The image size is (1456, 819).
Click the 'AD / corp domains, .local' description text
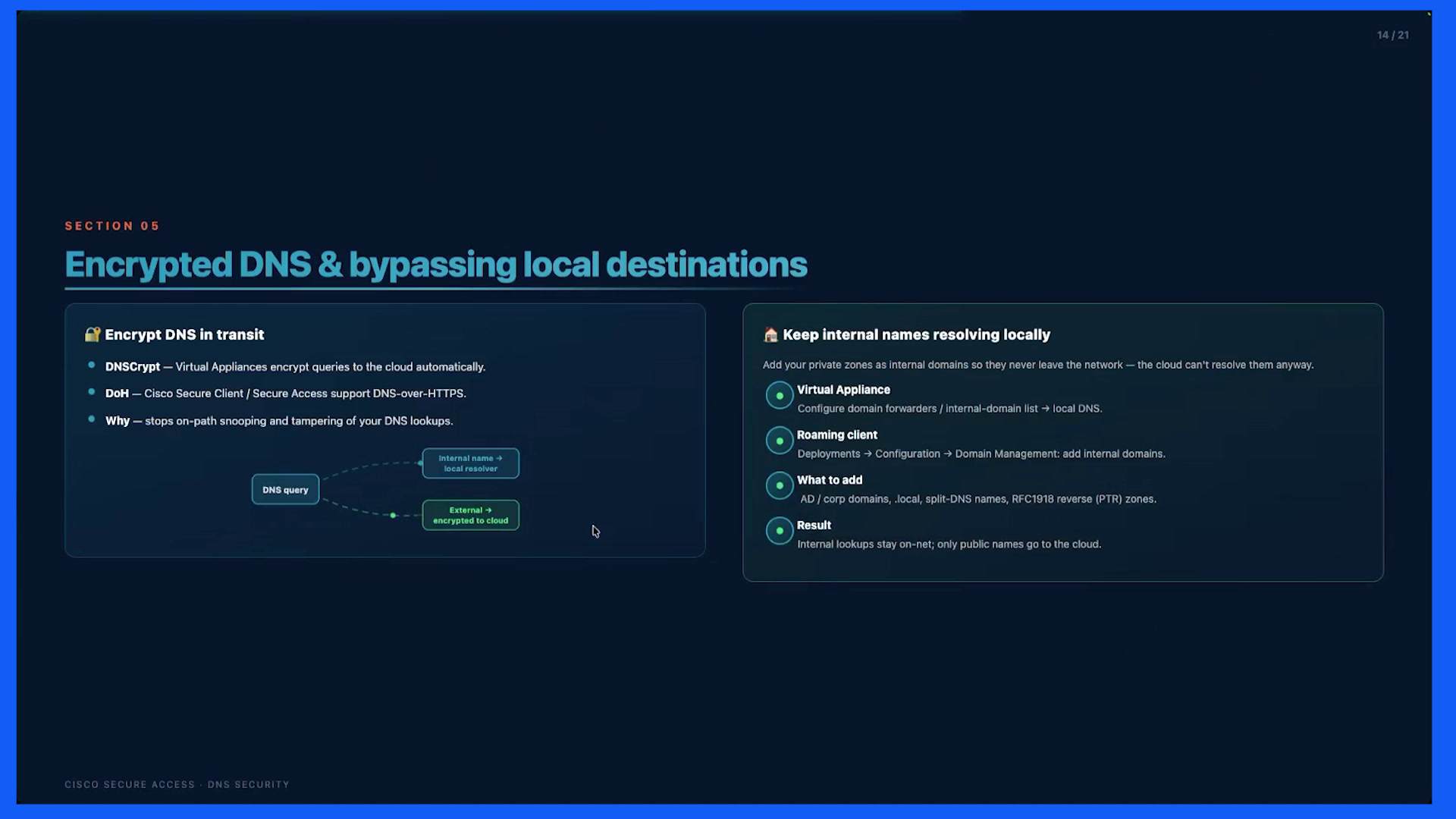pos(978,499)
